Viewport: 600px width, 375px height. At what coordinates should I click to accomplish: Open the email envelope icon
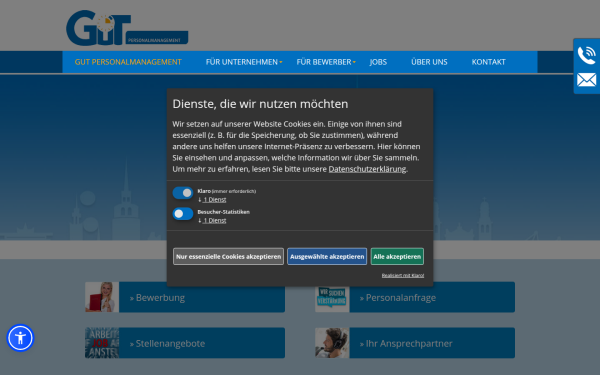point(587,80)
